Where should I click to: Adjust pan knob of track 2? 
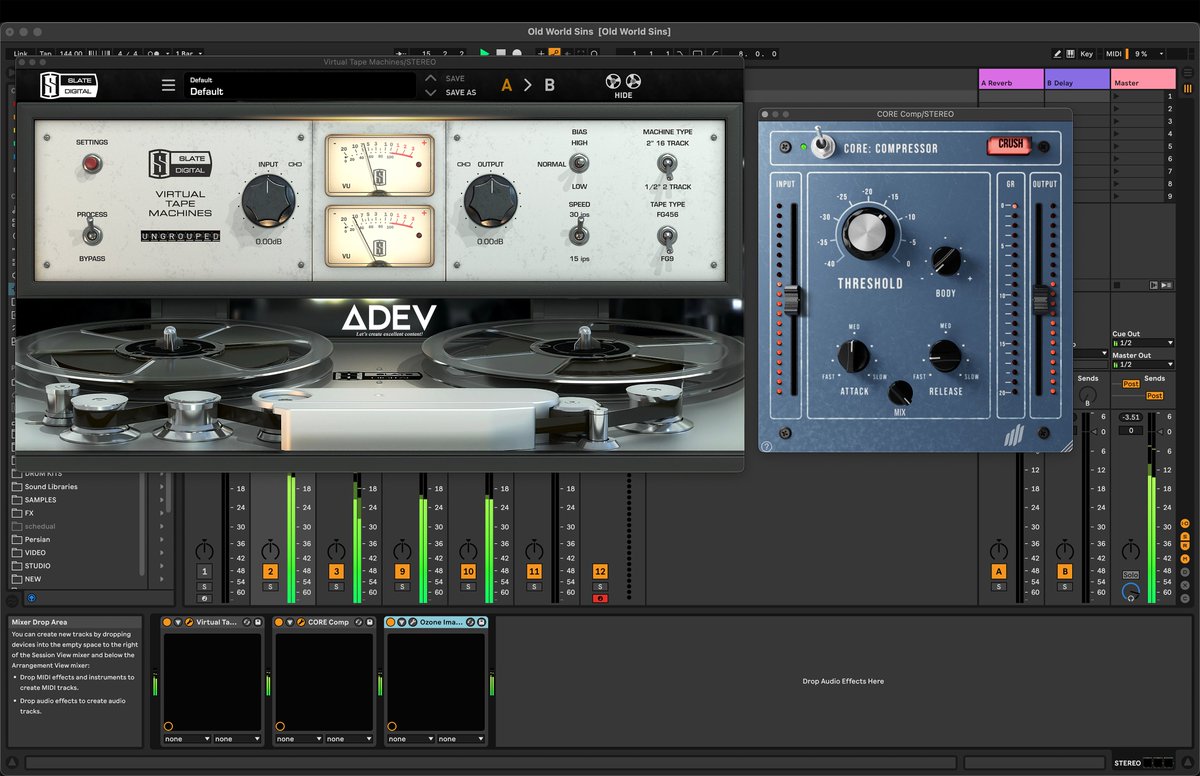click(x=270, y=550)
